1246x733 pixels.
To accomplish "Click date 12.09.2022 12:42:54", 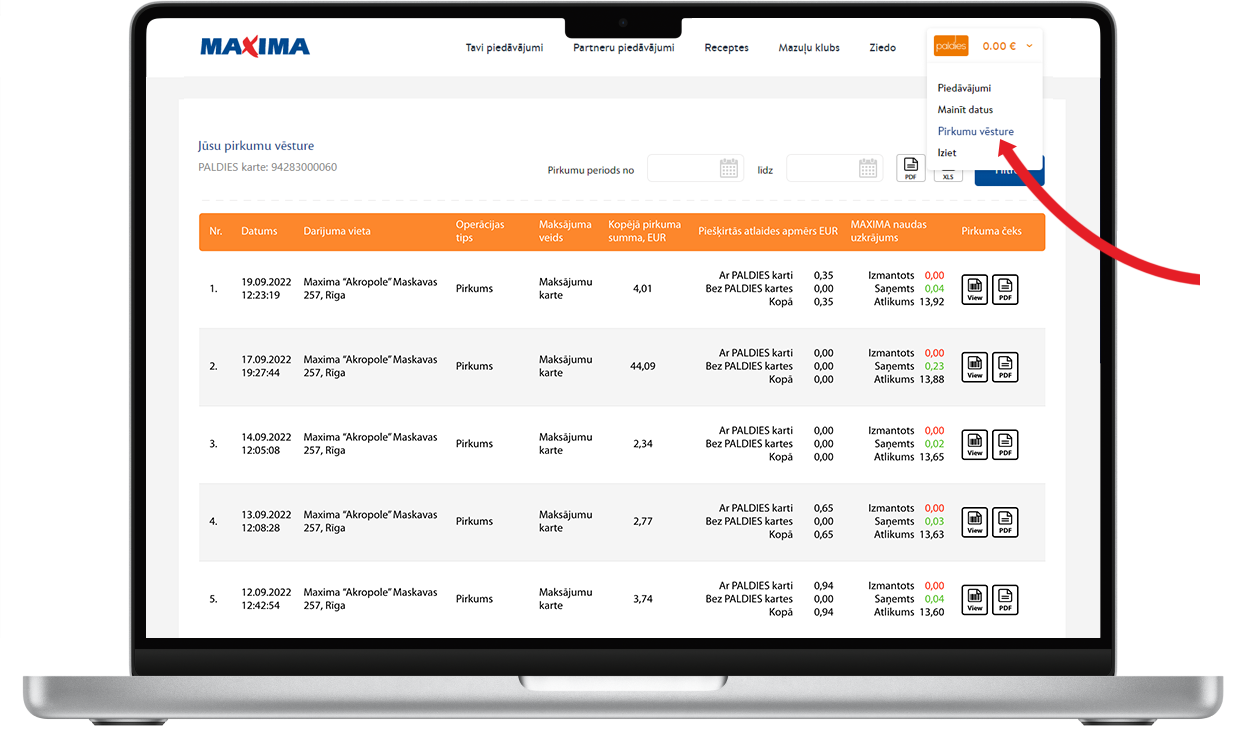I will pyautogui.click(x=266, y=599).
